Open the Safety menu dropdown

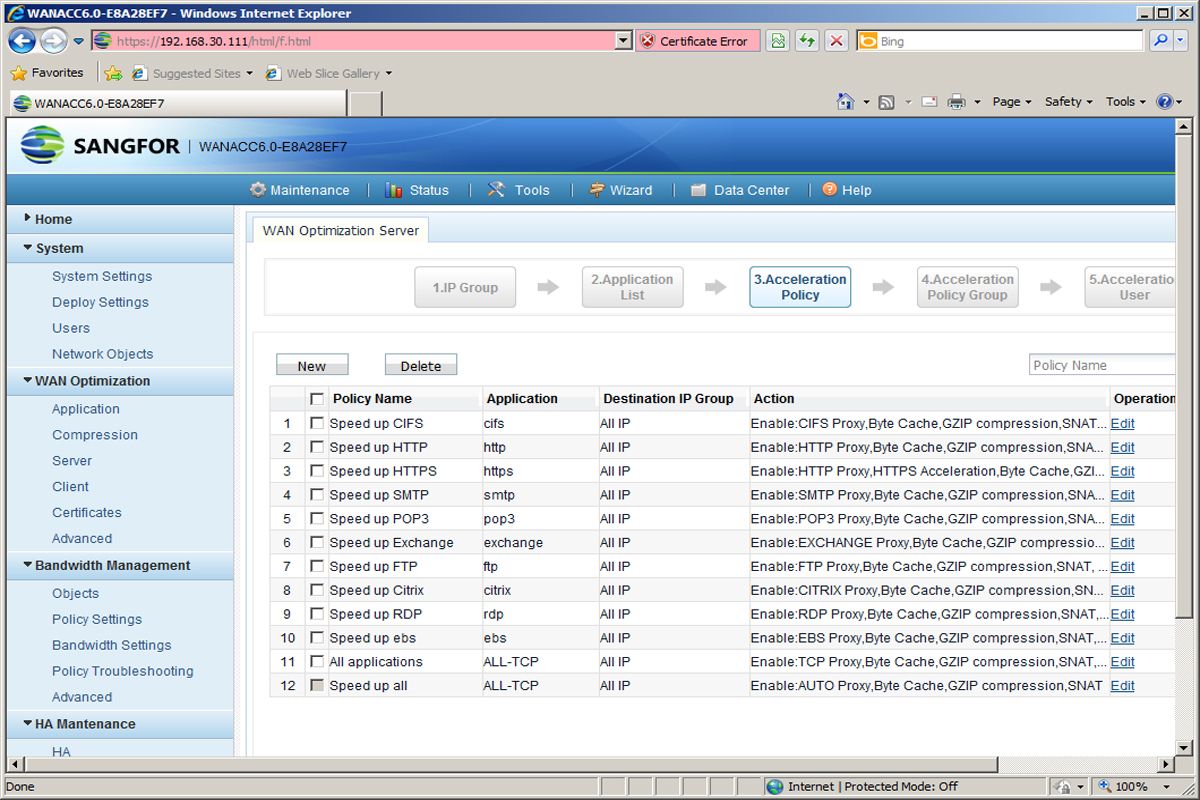coord(1068,102)
